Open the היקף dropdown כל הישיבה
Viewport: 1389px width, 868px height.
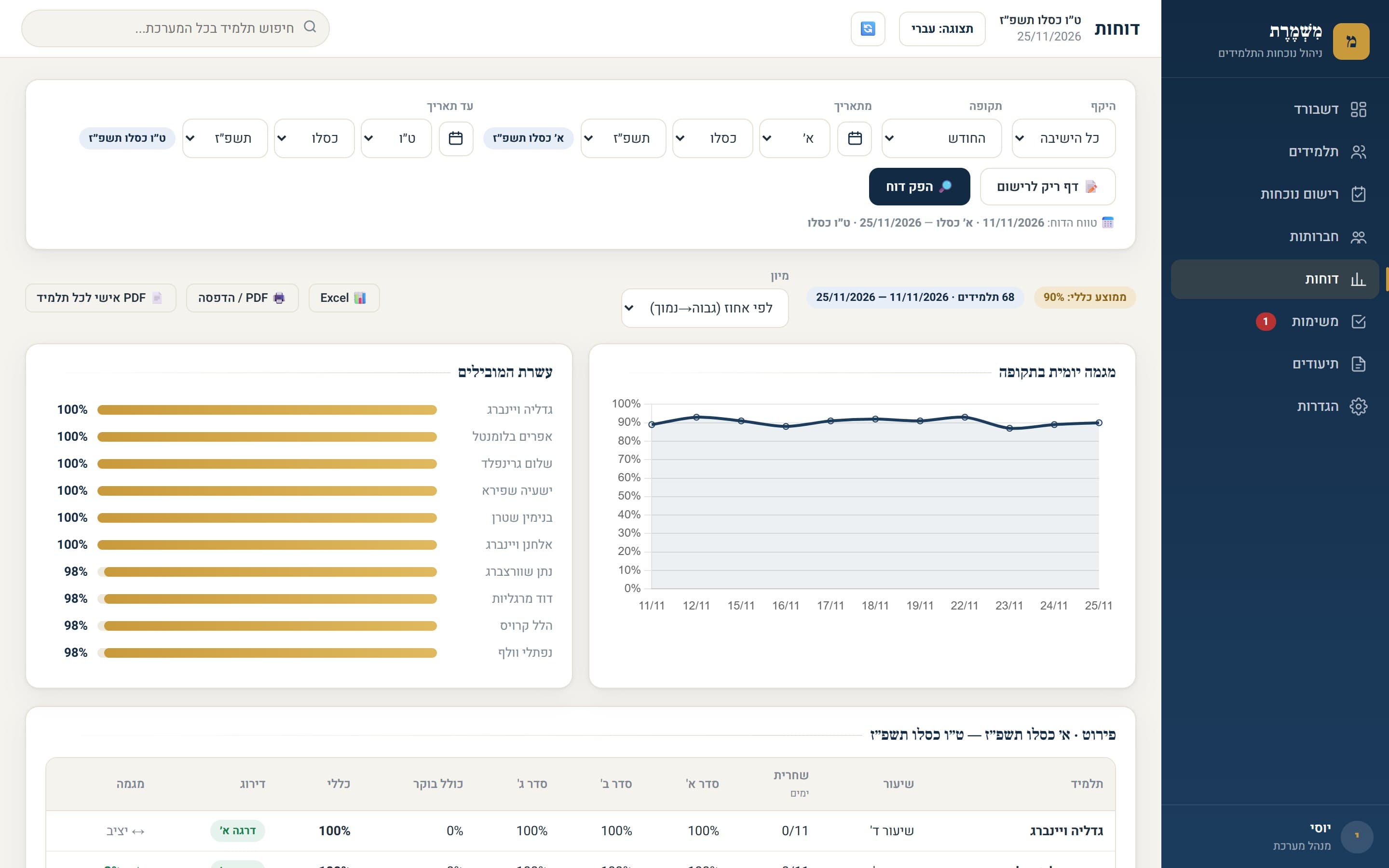tap(1063, 138)
